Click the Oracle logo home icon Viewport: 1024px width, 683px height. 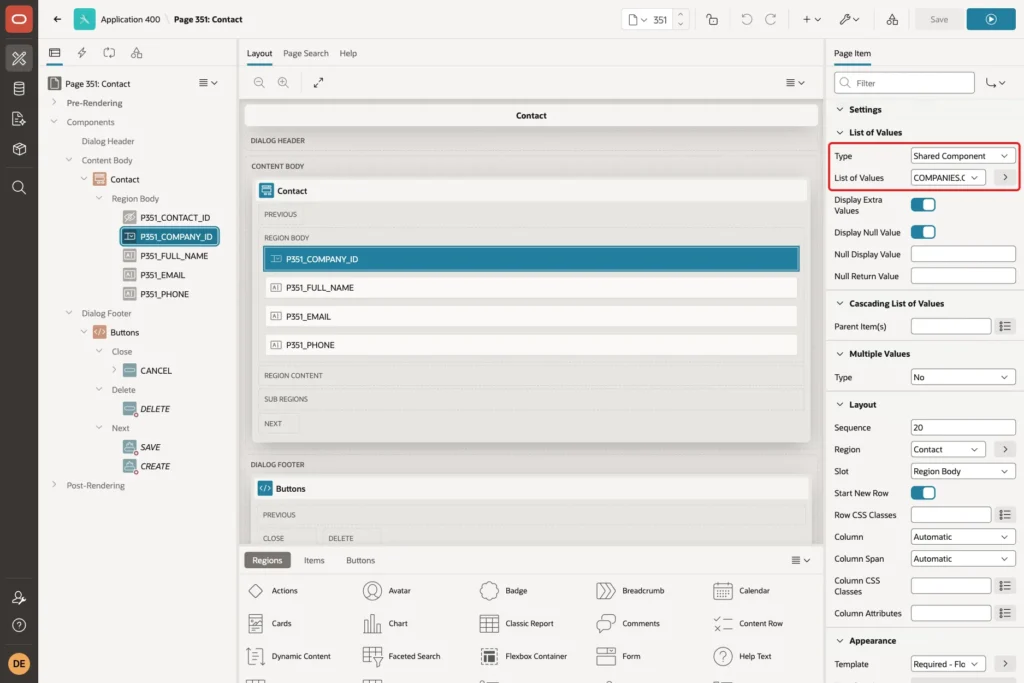(x=19, y=19)
